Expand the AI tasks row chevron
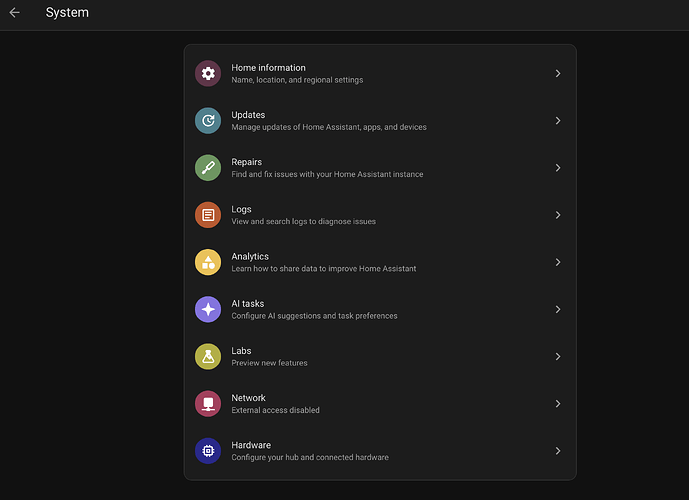Viewport: 689px width, 500px height. [x=558, y=309]
